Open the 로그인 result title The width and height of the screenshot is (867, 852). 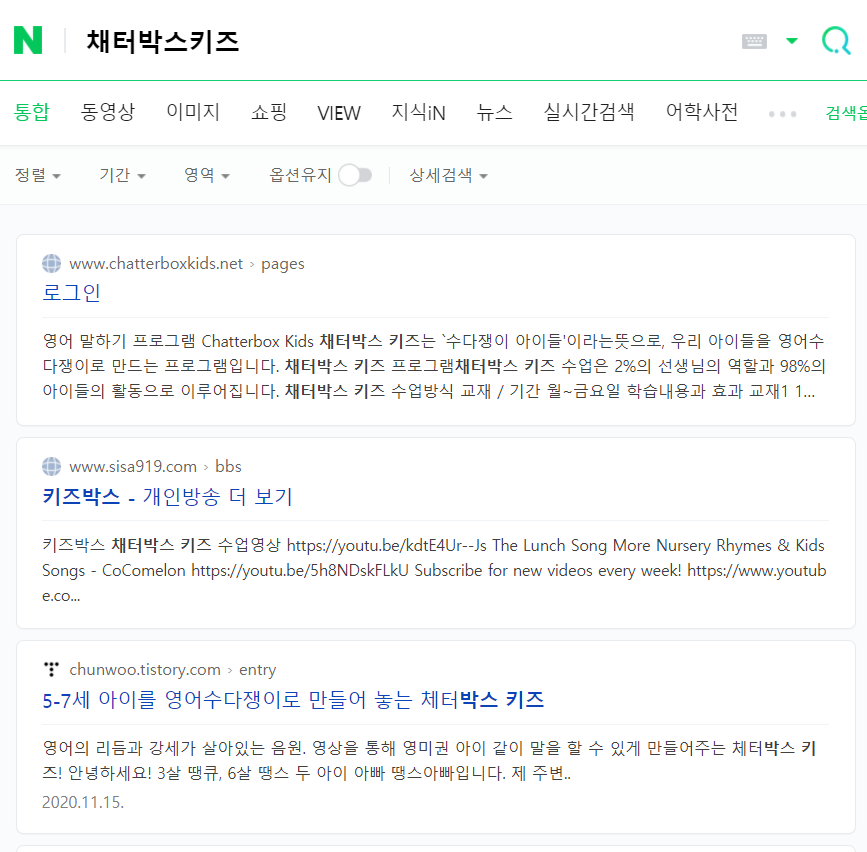(x=71, y=292)
